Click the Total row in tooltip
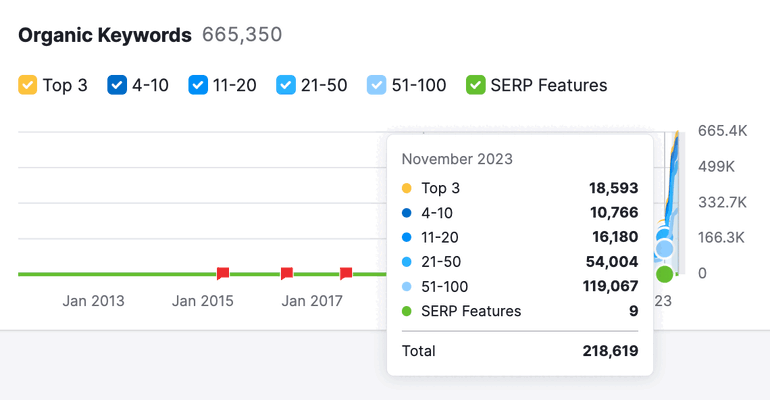This screenshot has height=400, width=770. point(520,351)
